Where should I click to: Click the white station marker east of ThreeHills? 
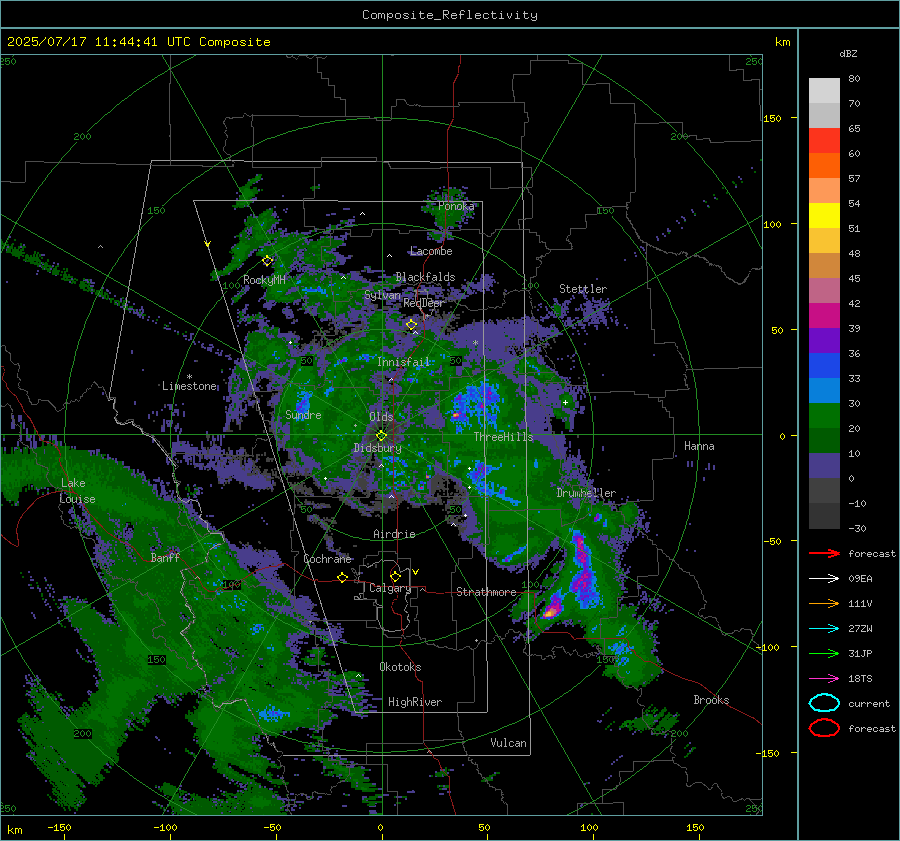click(x=565, y=402)
